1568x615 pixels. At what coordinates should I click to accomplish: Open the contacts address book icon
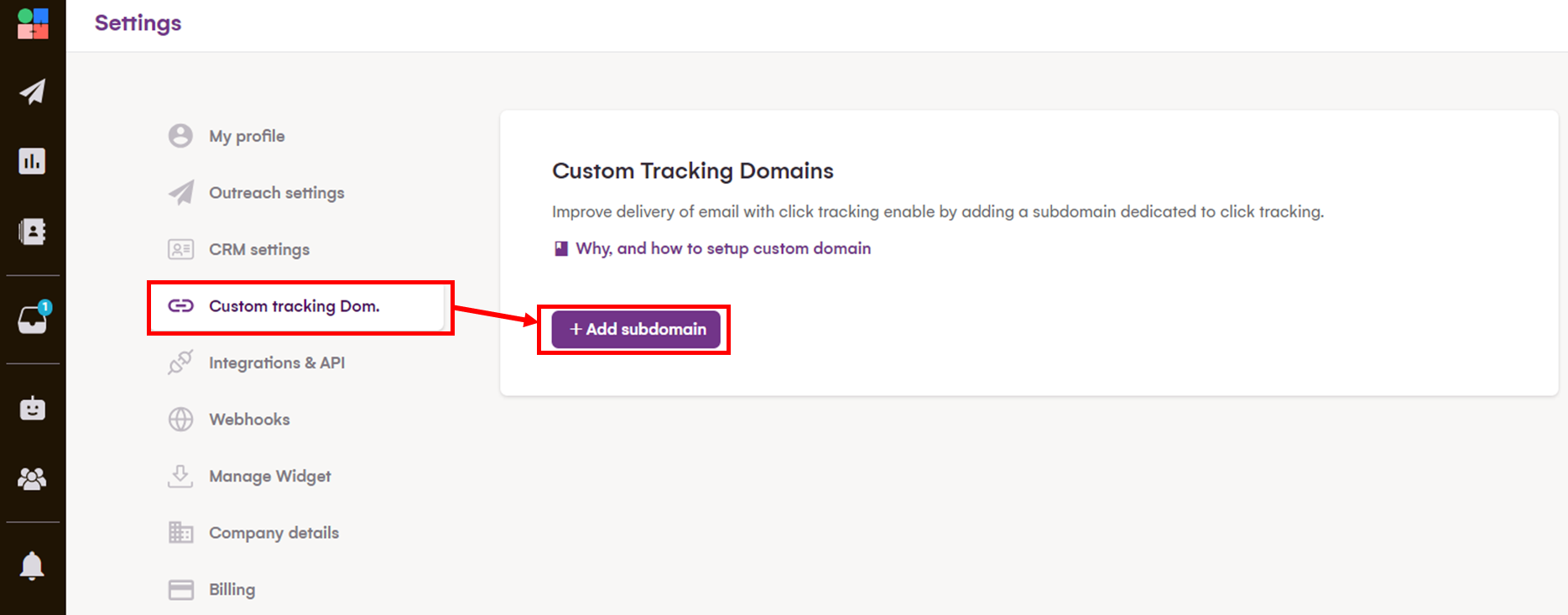click(33, 232)
